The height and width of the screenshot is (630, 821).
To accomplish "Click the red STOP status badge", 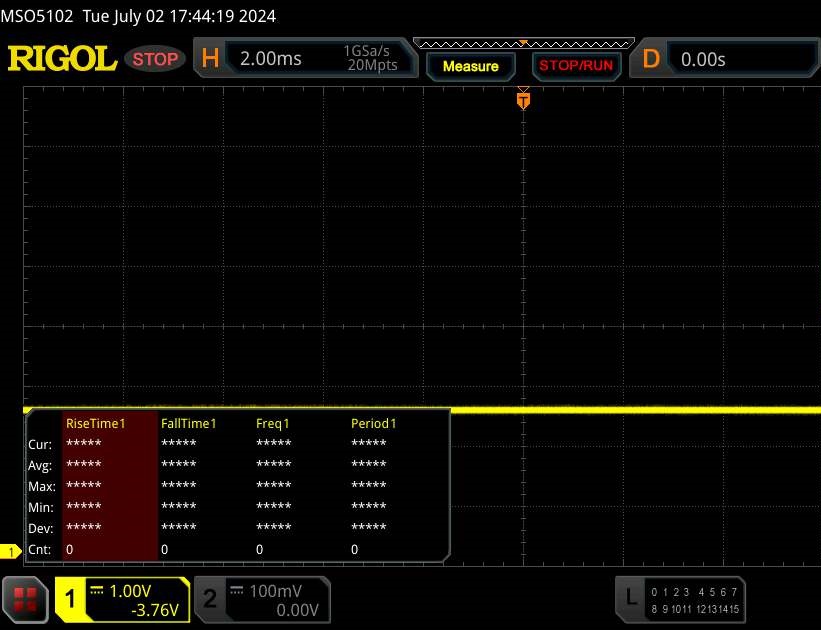I will [157, 59].
